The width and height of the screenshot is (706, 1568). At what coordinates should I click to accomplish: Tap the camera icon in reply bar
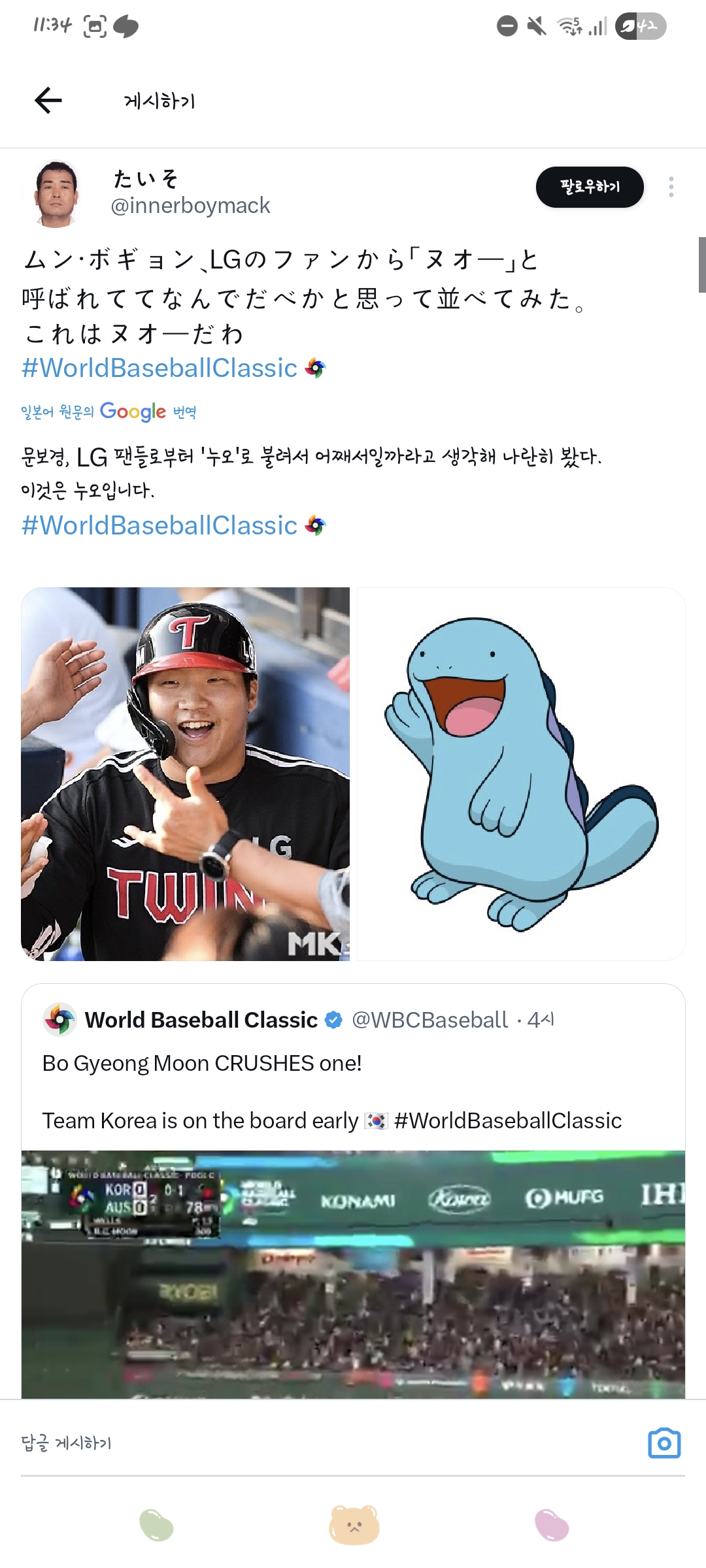tap(664, 1443)
